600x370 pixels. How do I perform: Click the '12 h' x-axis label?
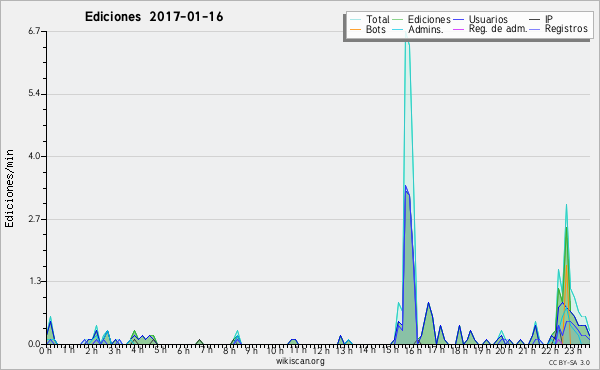(x=320, y=350)
